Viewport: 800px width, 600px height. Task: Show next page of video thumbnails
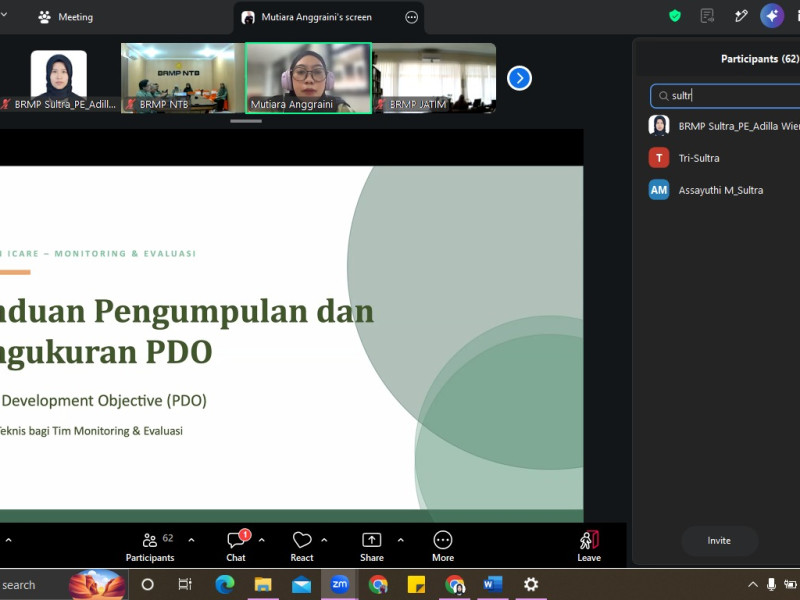[519, 78]
